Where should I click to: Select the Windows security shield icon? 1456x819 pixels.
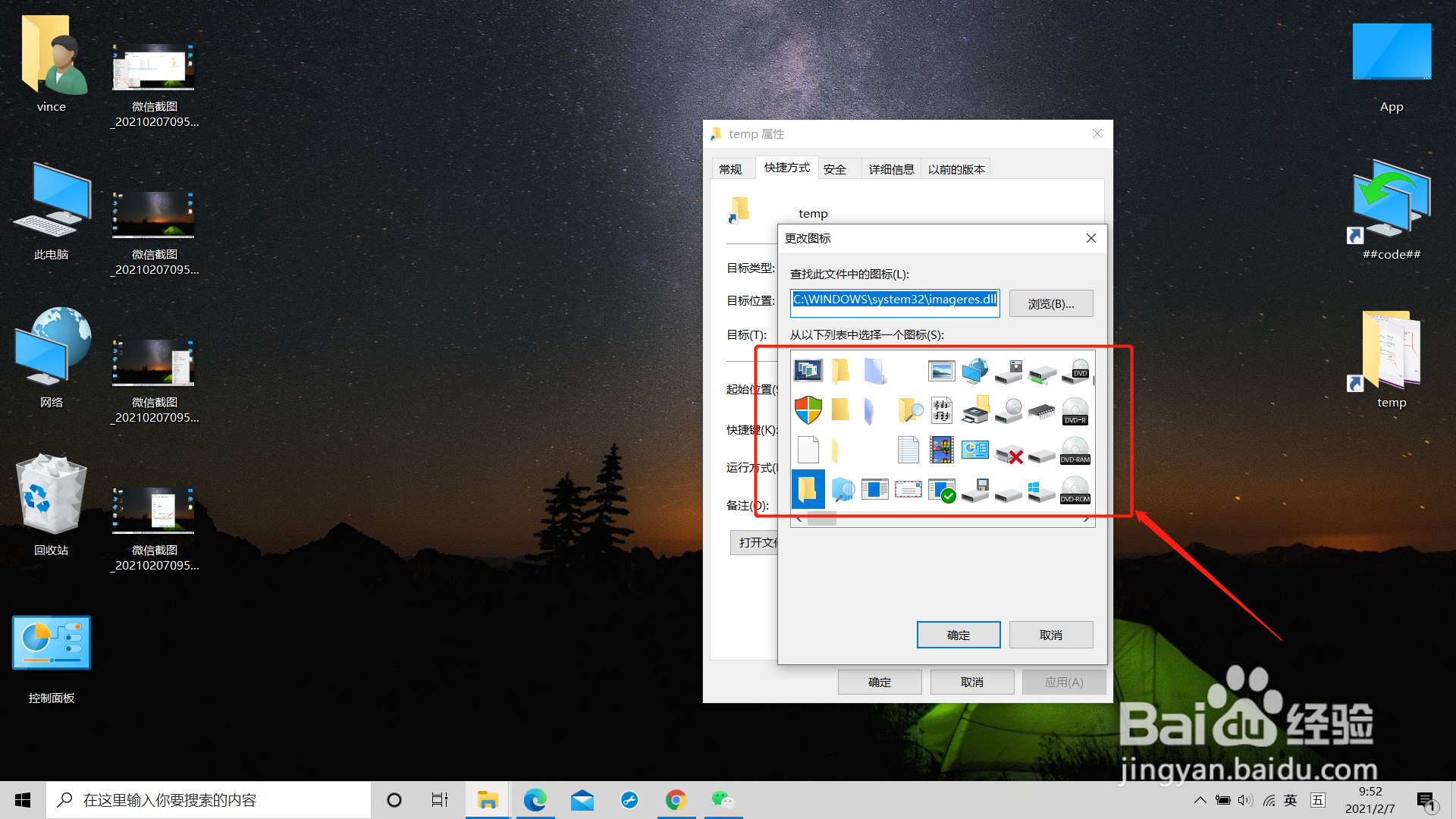[808, 410]
